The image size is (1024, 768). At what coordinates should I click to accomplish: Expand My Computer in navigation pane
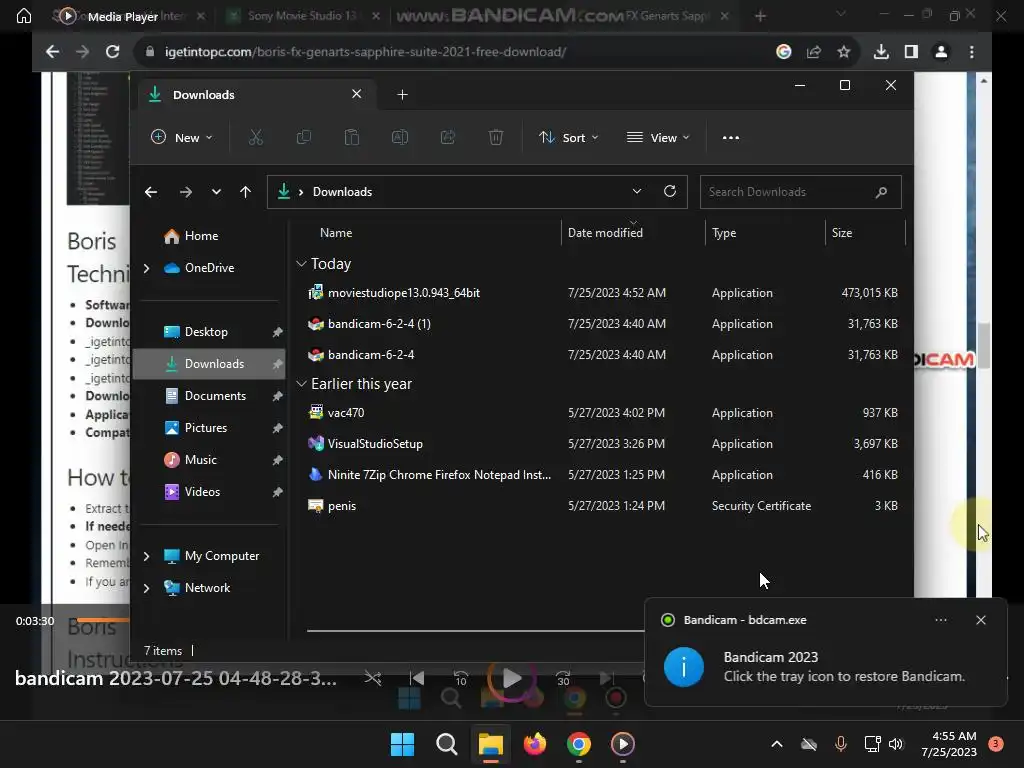coord(146,556)
